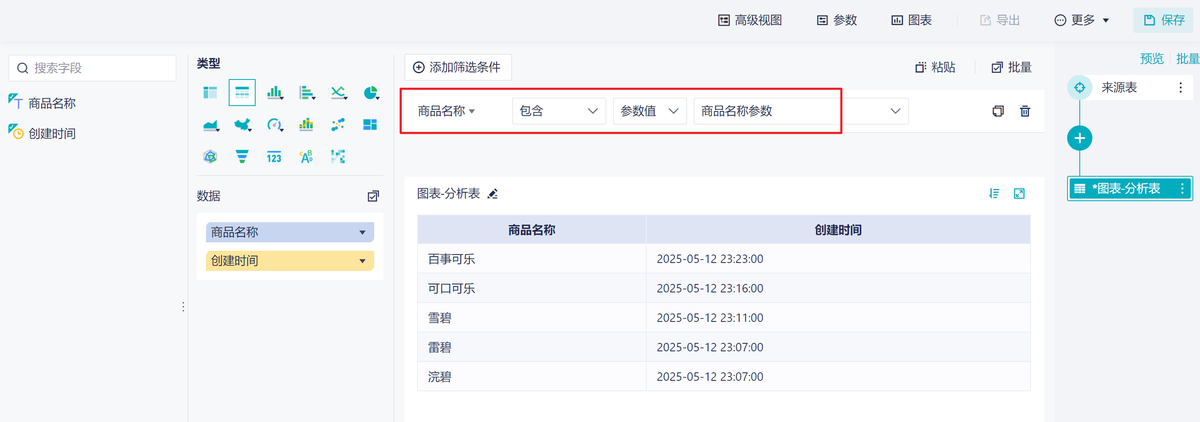Click the 导出 export option
This screenshot has width=1200, height=422.
tap(1000, 20)
